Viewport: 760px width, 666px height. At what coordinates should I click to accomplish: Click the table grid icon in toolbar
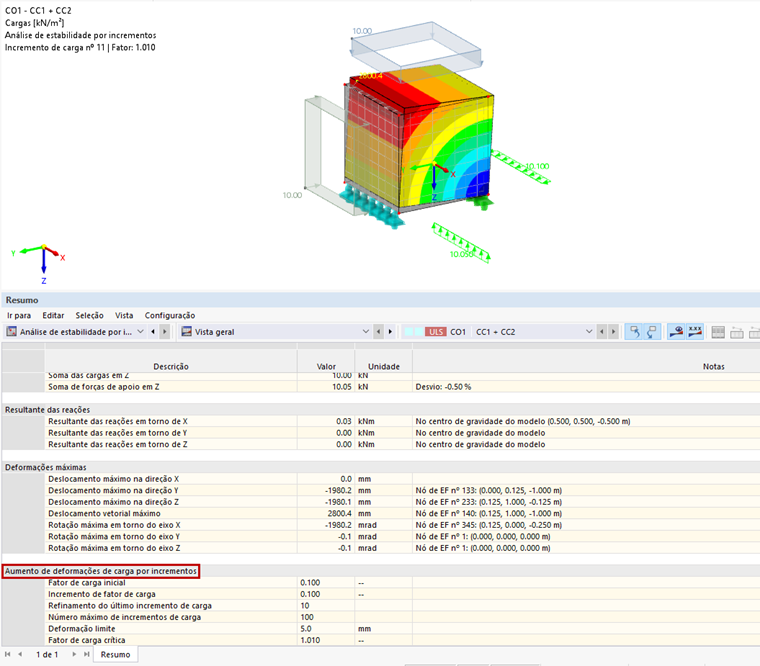(x=718, y=332)
